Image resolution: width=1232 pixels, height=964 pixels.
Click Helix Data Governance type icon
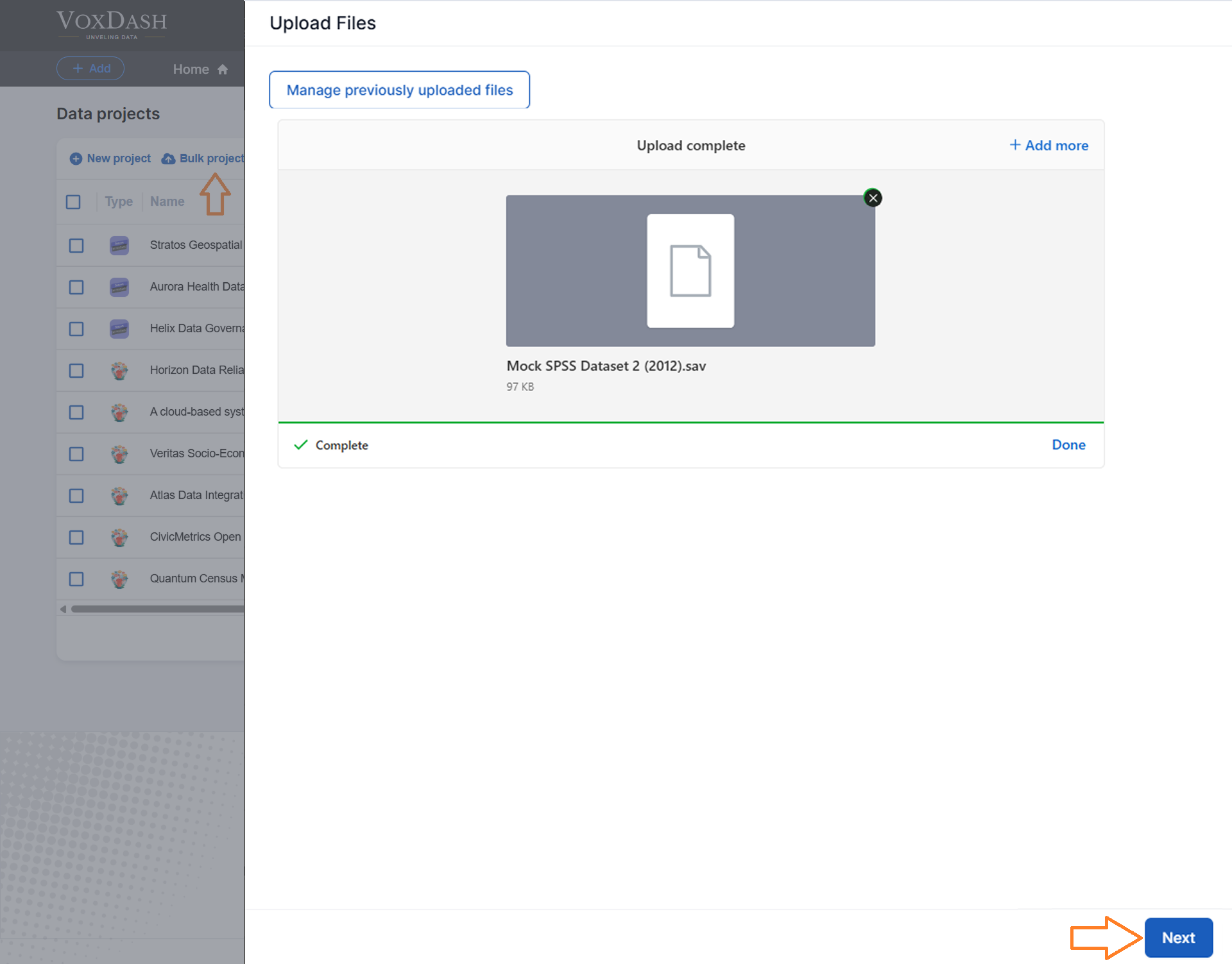(x=119, y=329)
